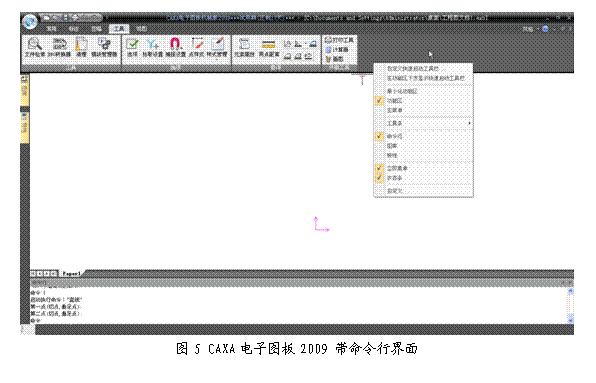Uncheck 立即菜单 in the context menu

[423, 168]
